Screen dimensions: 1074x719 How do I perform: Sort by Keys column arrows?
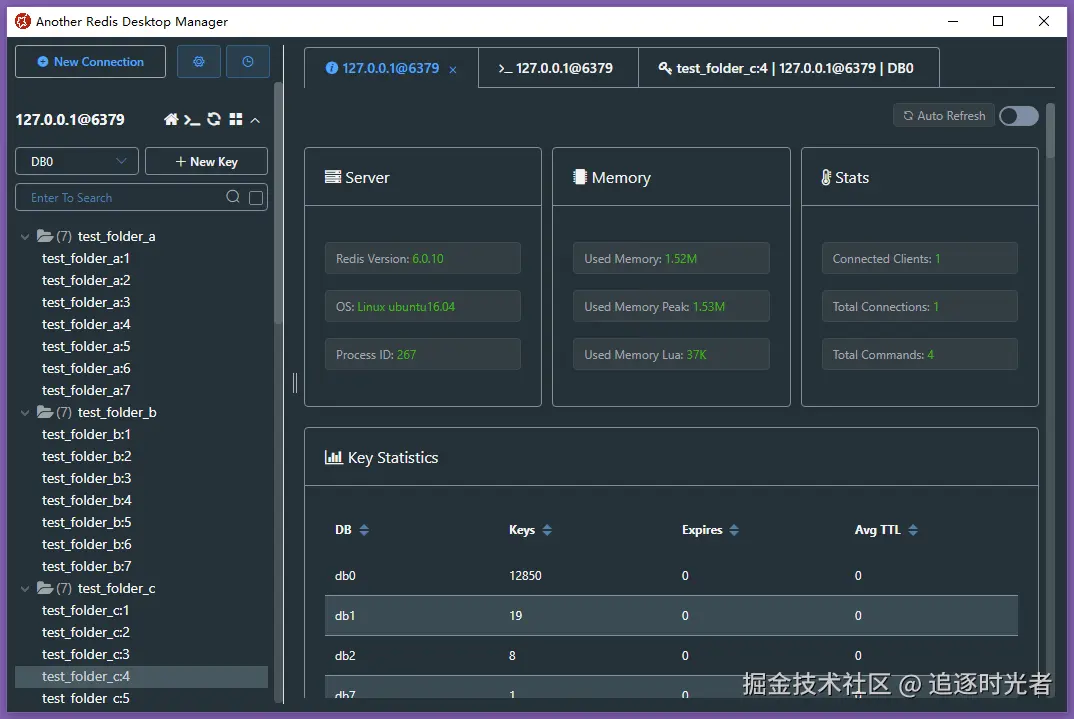[x=547, y=530]
